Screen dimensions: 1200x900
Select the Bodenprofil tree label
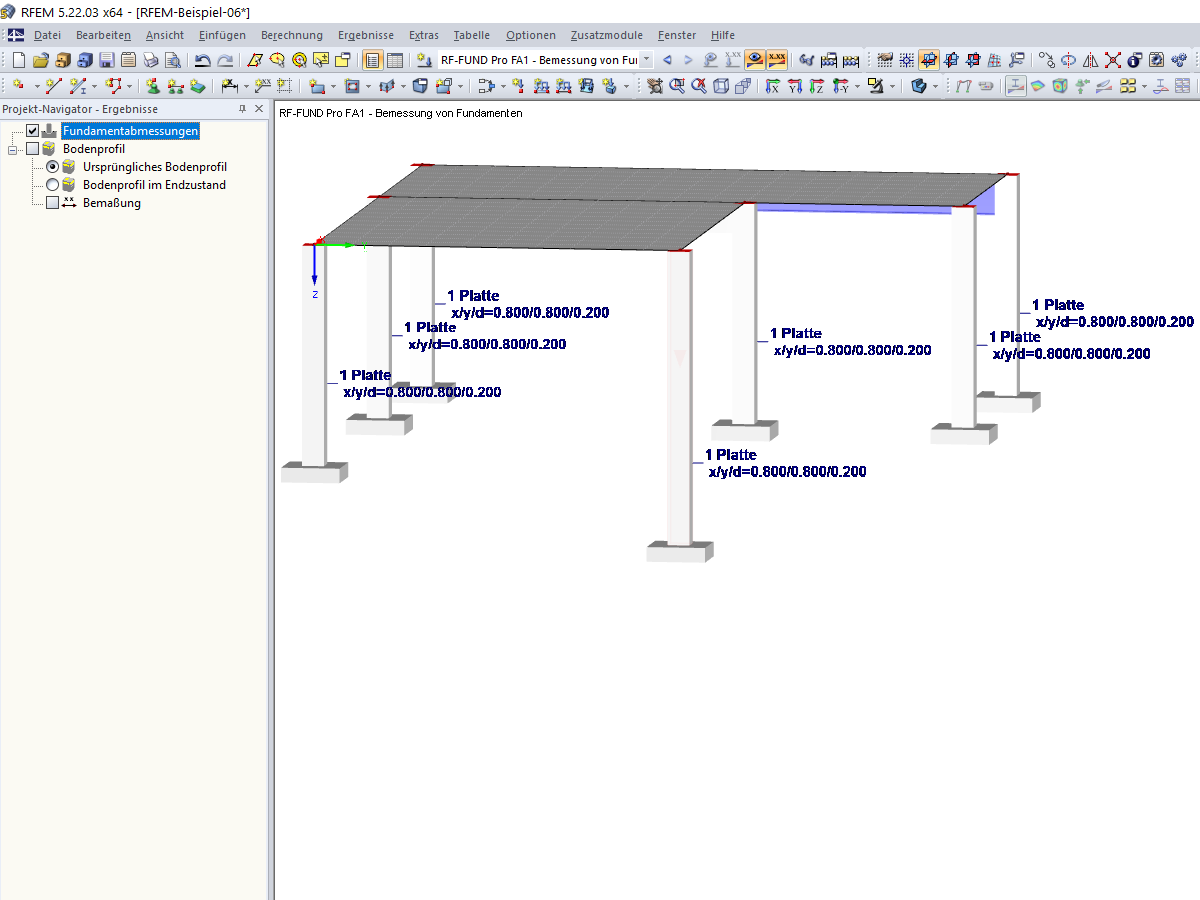pos(94,149)
